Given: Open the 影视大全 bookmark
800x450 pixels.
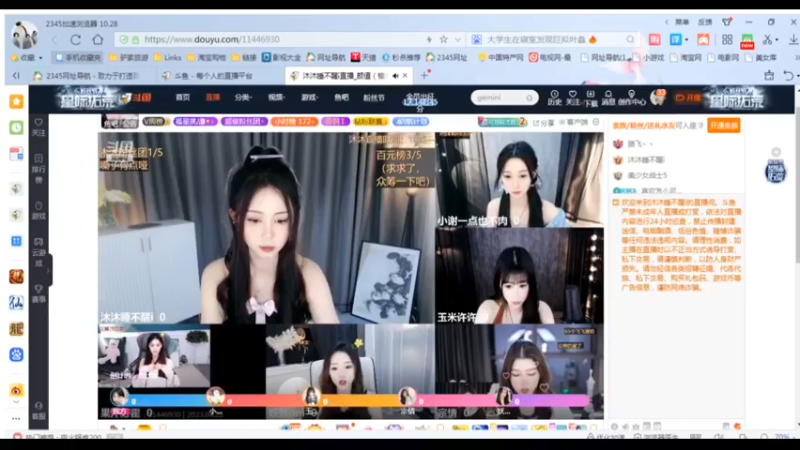Looking at the screenshot, I should coord(282,58).
